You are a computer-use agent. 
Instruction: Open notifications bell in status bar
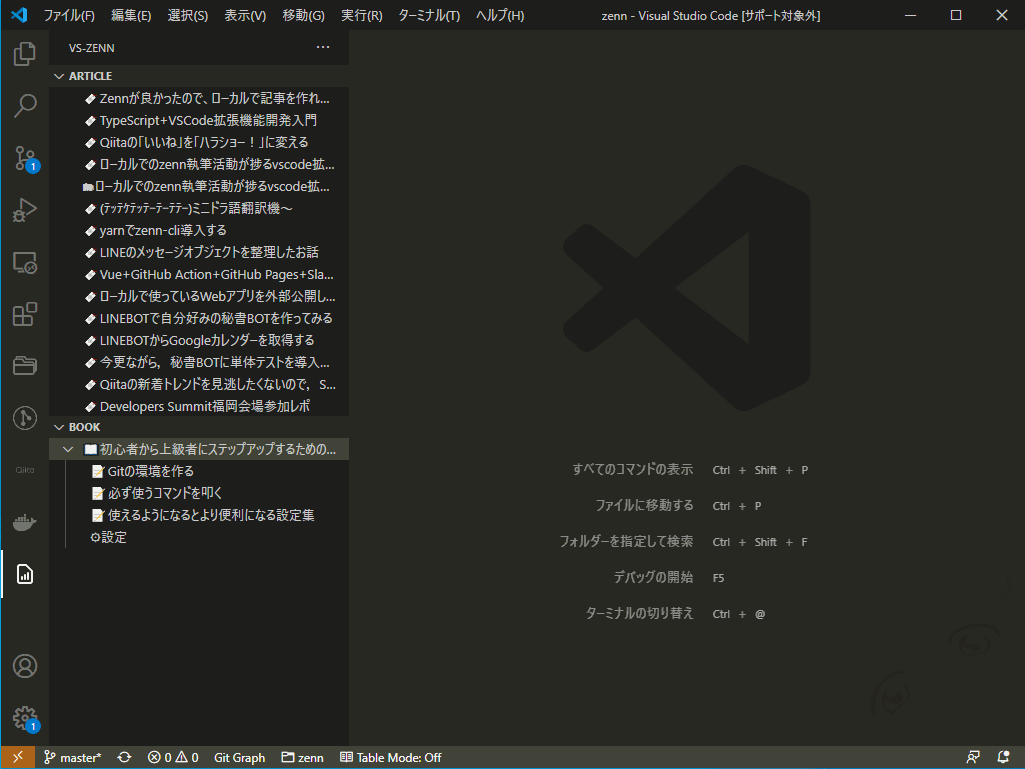click(1003, 757)
